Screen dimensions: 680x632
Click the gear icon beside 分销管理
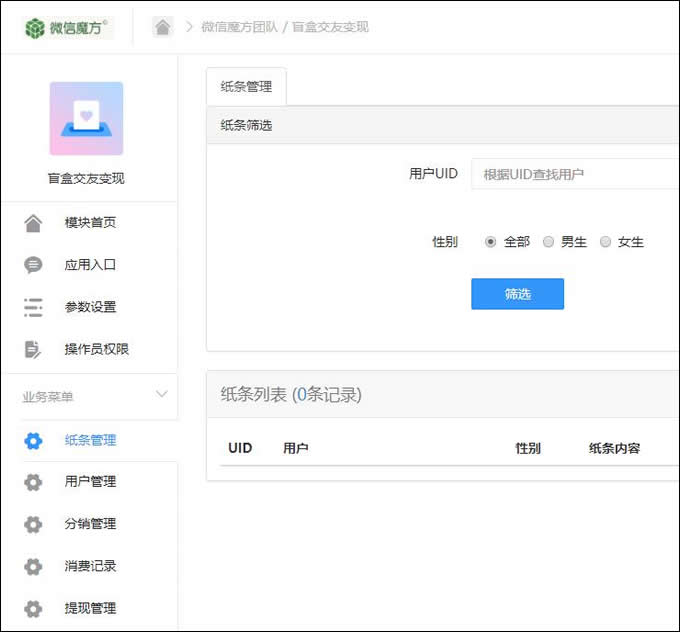pyautogui.click(x=33, y=524)
